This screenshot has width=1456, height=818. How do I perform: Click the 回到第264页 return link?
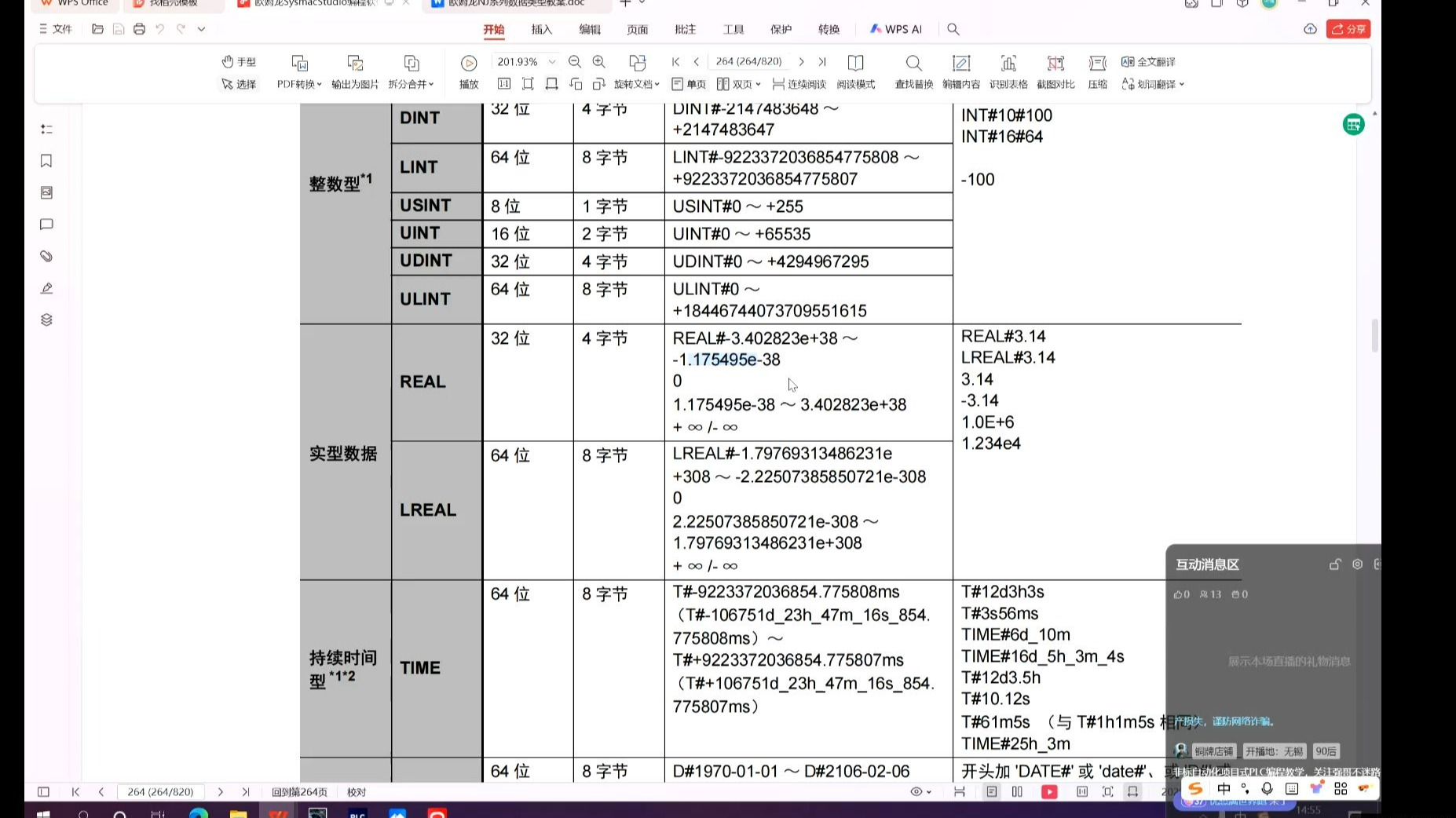click(298, 792)
